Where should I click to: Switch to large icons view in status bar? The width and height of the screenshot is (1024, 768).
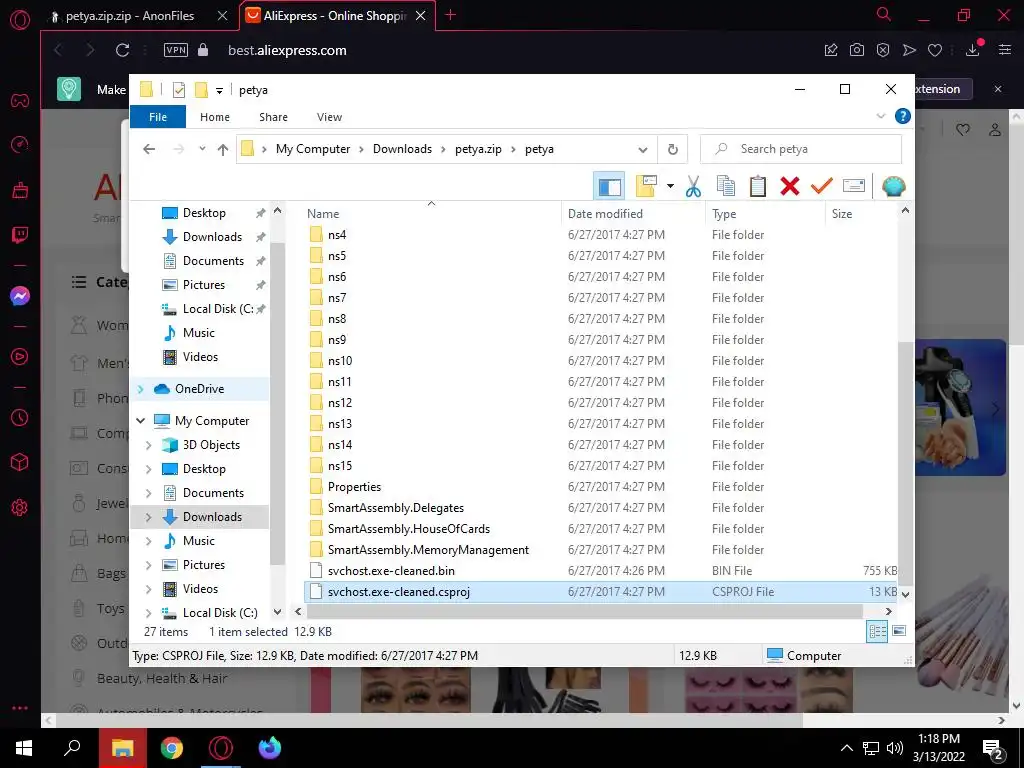coord(899,632)
